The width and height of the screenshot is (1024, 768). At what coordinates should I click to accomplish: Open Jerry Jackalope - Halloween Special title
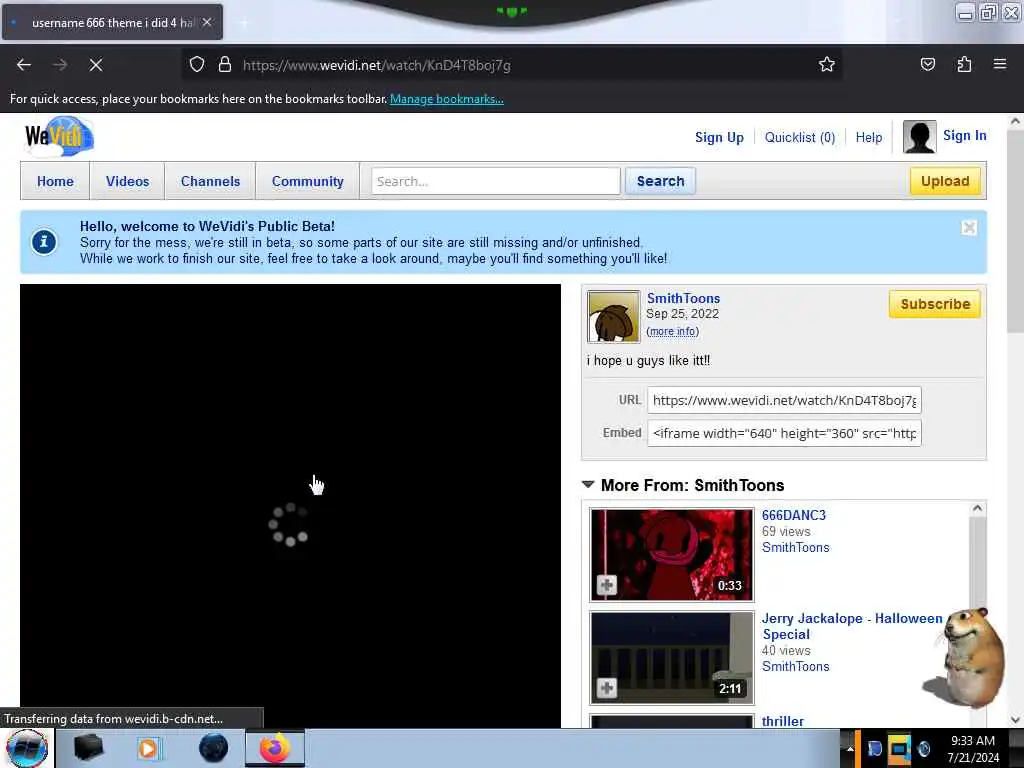click(852, 626)
